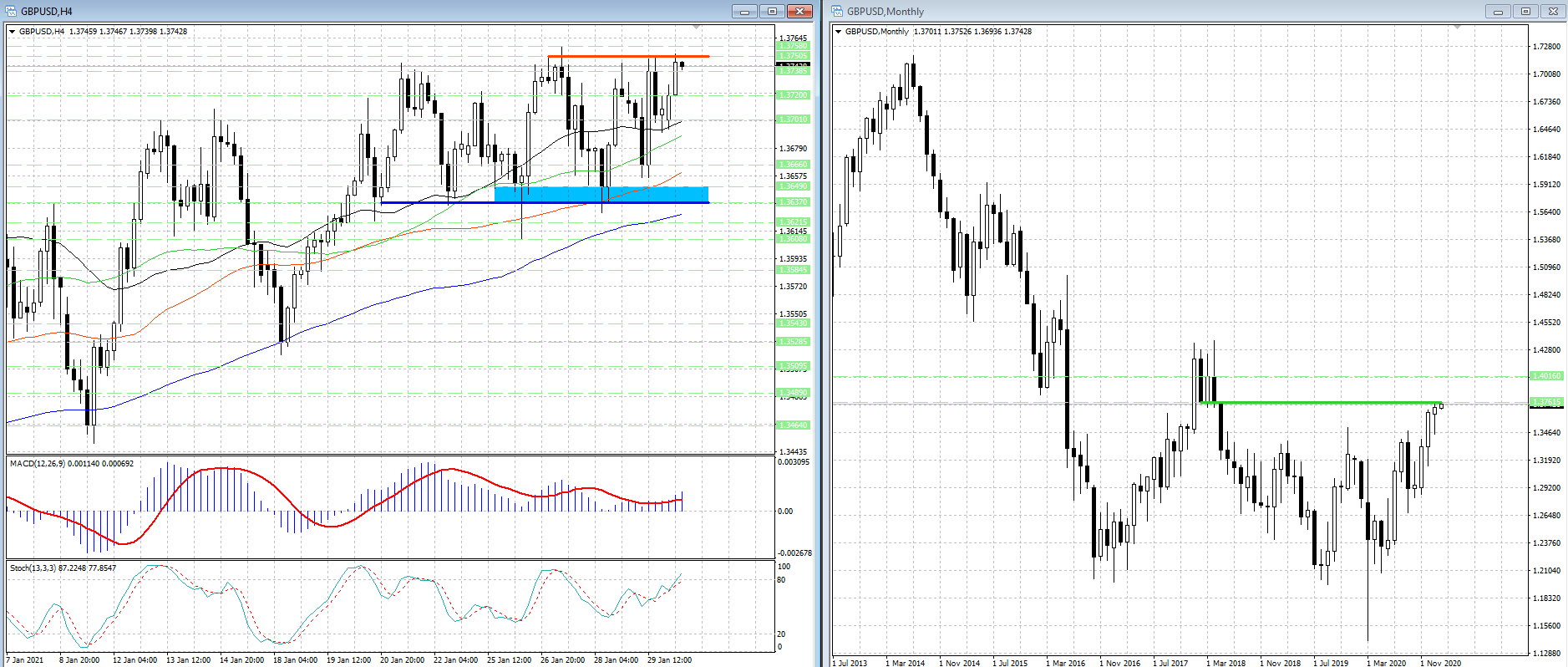Click the 1 Mar 2018 time axis label
Image resolution: width=1568 pixels, height=667 pixels.
pyautogui.click(x=1225, y=663)
